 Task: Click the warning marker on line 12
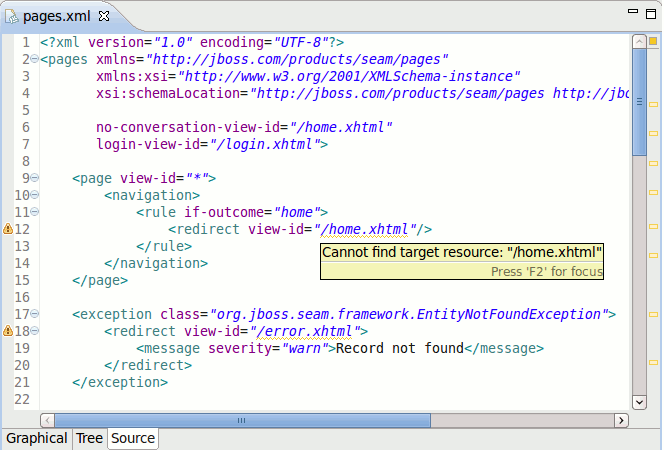point(8,229)
